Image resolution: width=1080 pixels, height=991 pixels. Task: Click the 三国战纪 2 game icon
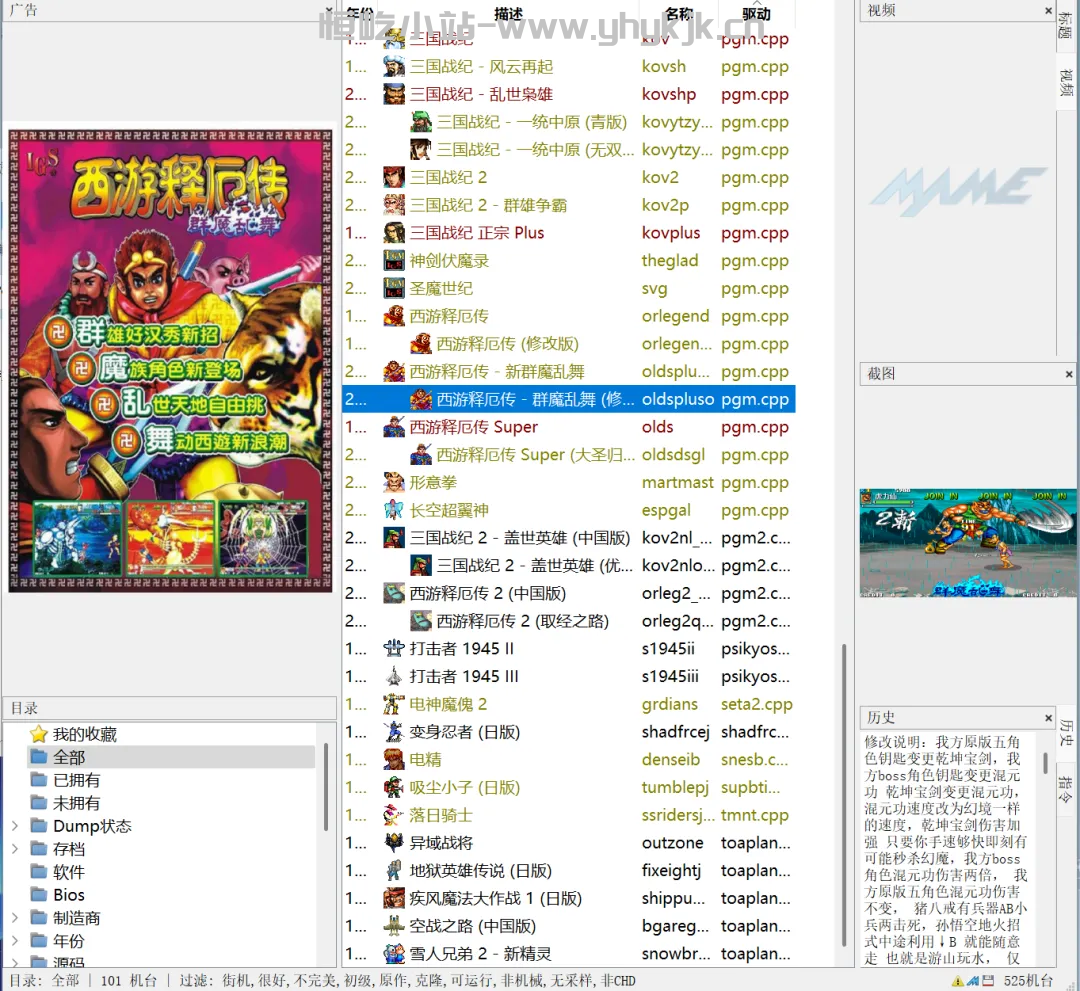pyautogui.click(x=394, y=178)
